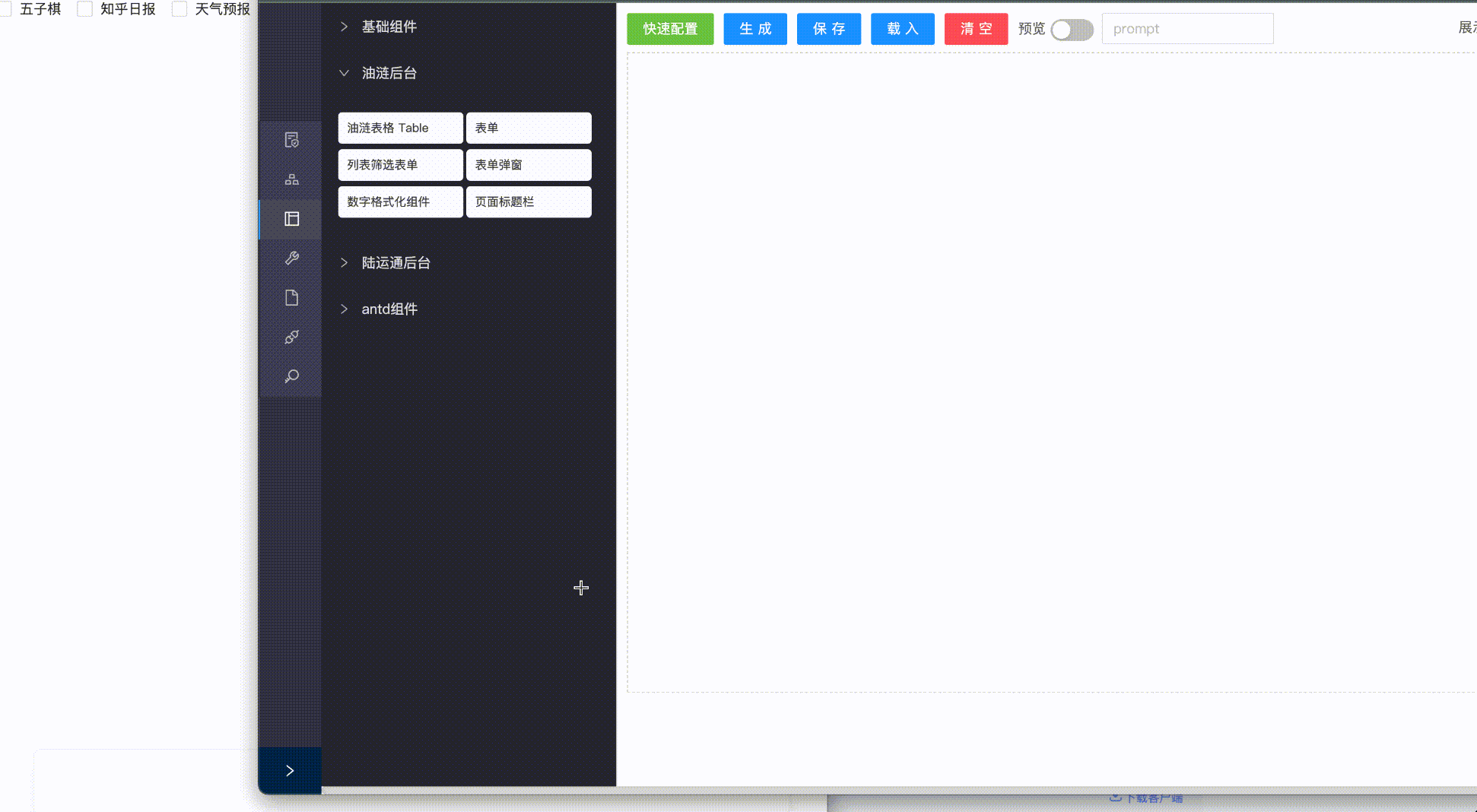The width and height of the screenshot is (1477, 812).
Task: Open settings via the wrench icon
Action: point(291,258)
